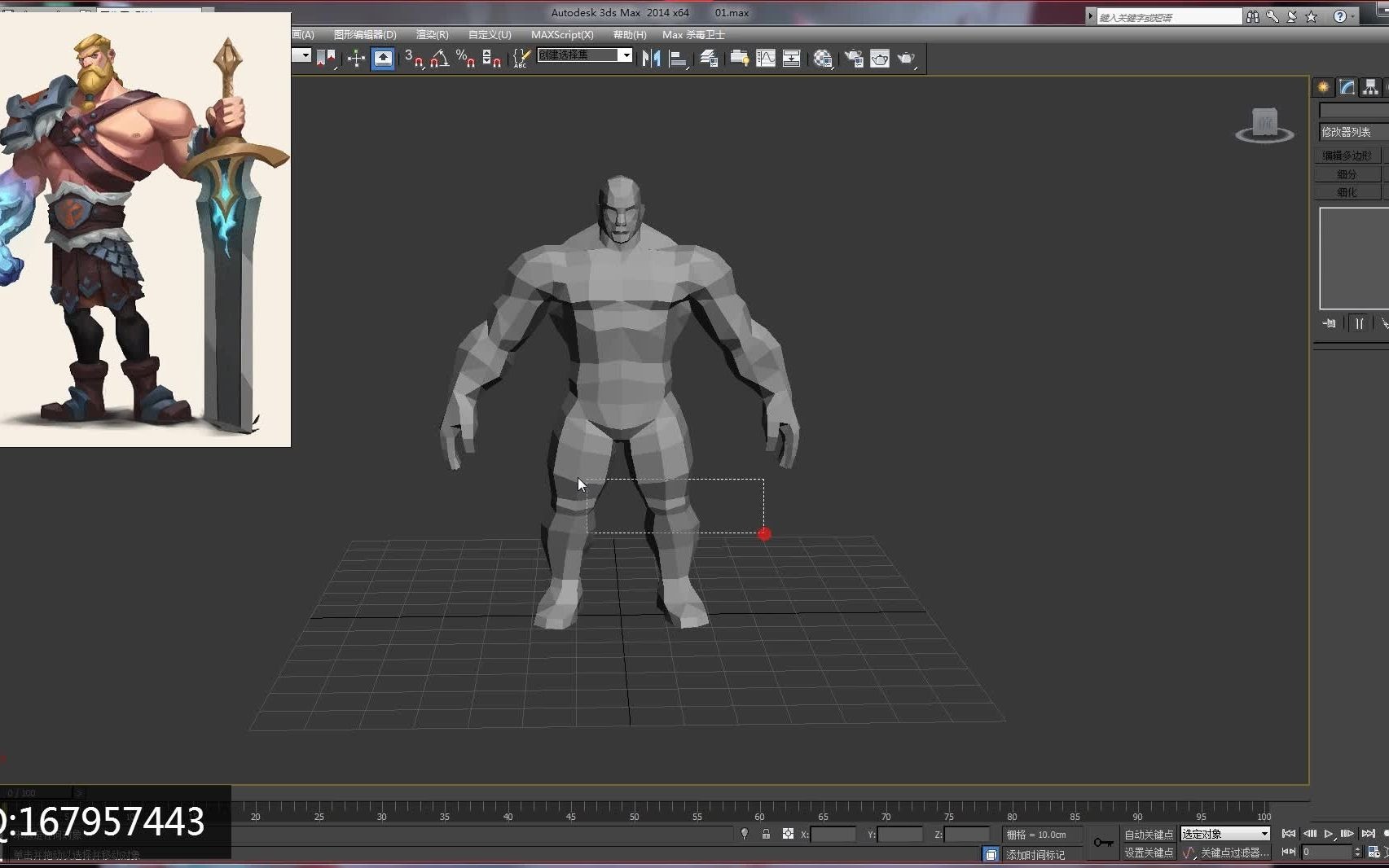Click the satellite Communication Center icon
Screen dimensions: 1389x868
1292,16
